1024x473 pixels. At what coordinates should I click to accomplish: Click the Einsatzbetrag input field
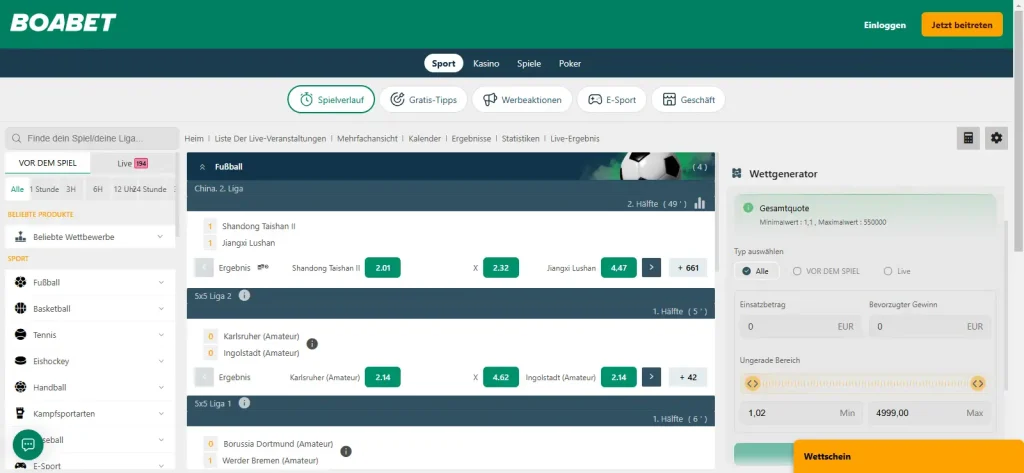tap(801, 326)
